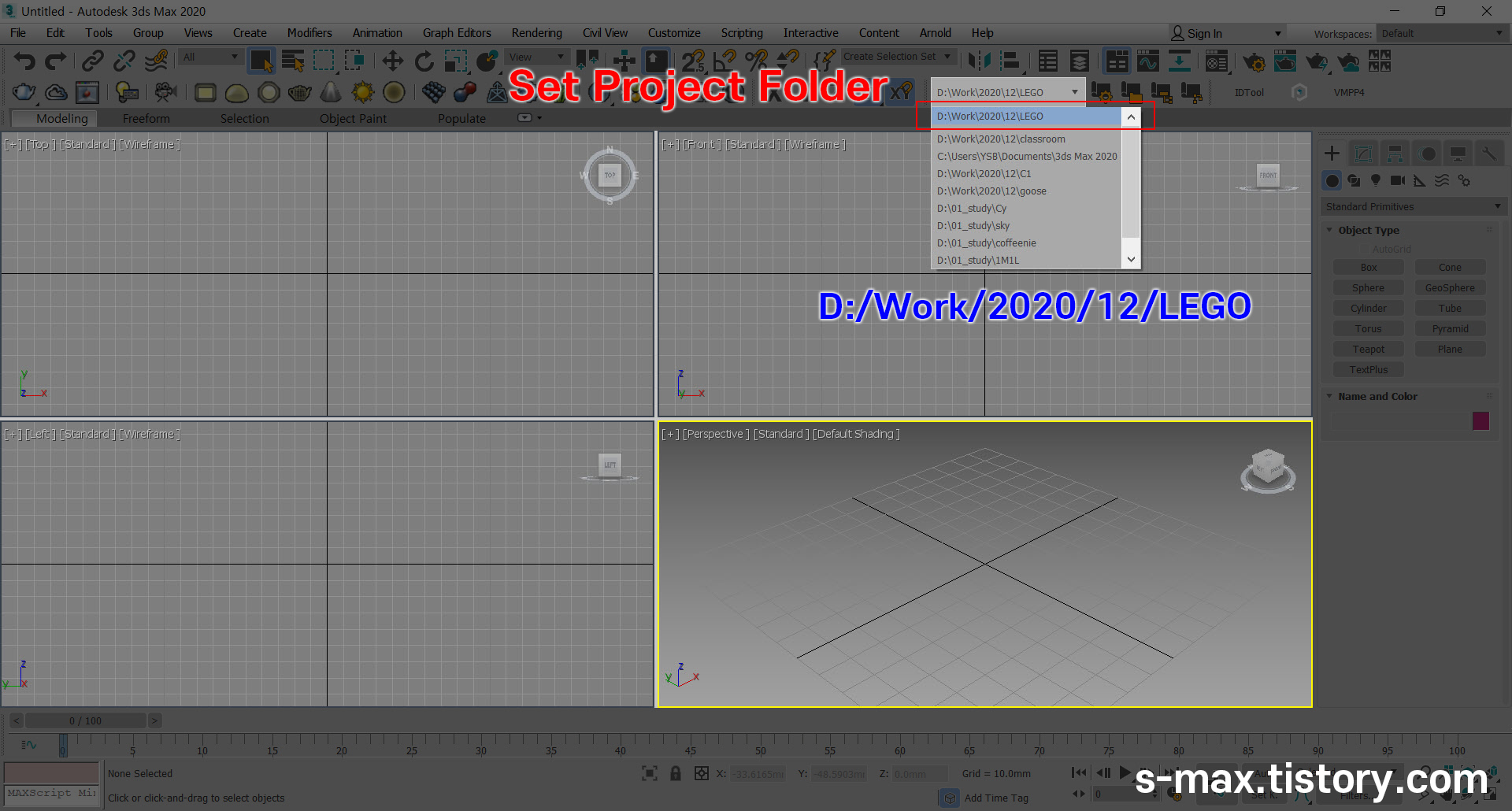Image resolution: width=1512 pixels, height=811 pixels.
Task: Click the Sun light icon in second toolbar
Action: pos(362,92)
